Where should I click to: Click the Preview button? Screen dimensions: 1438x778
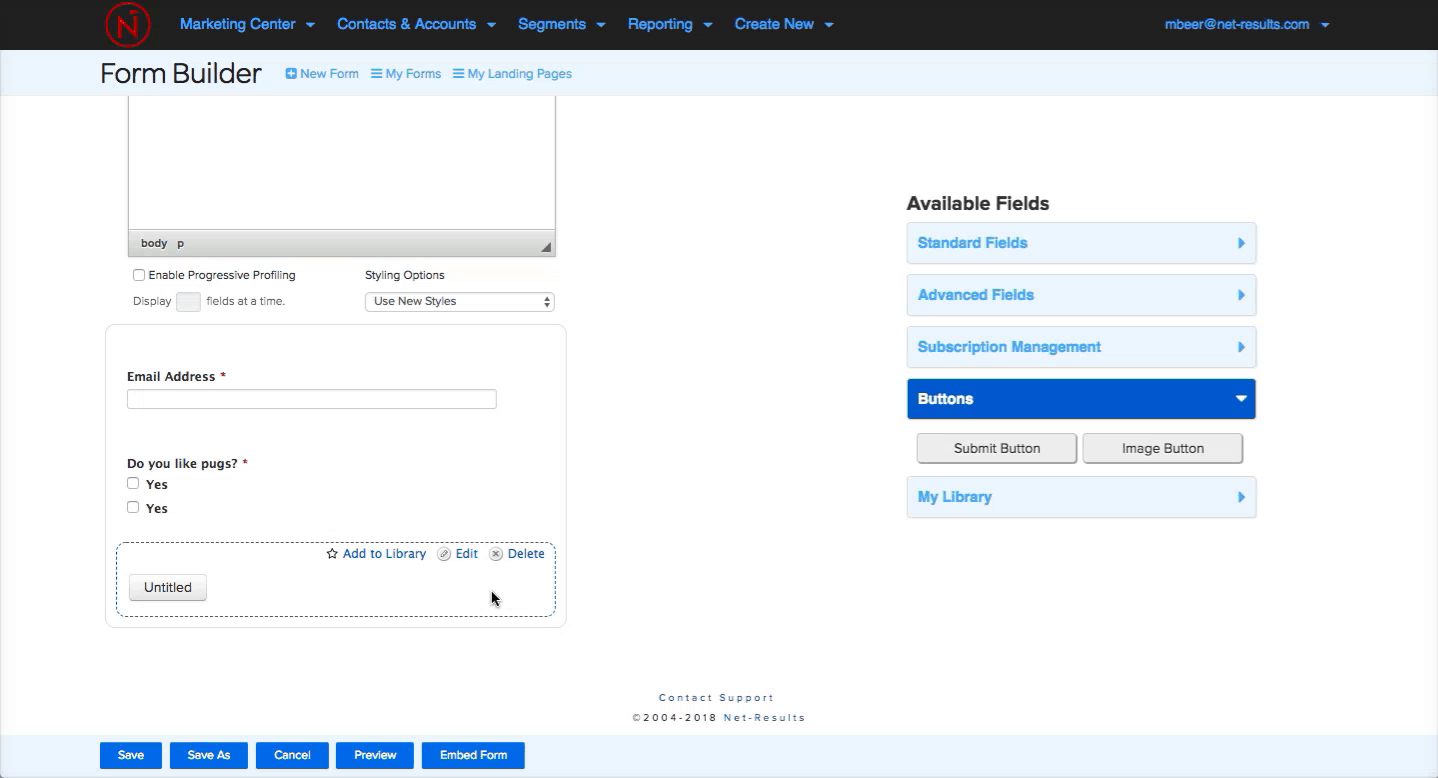375,755
